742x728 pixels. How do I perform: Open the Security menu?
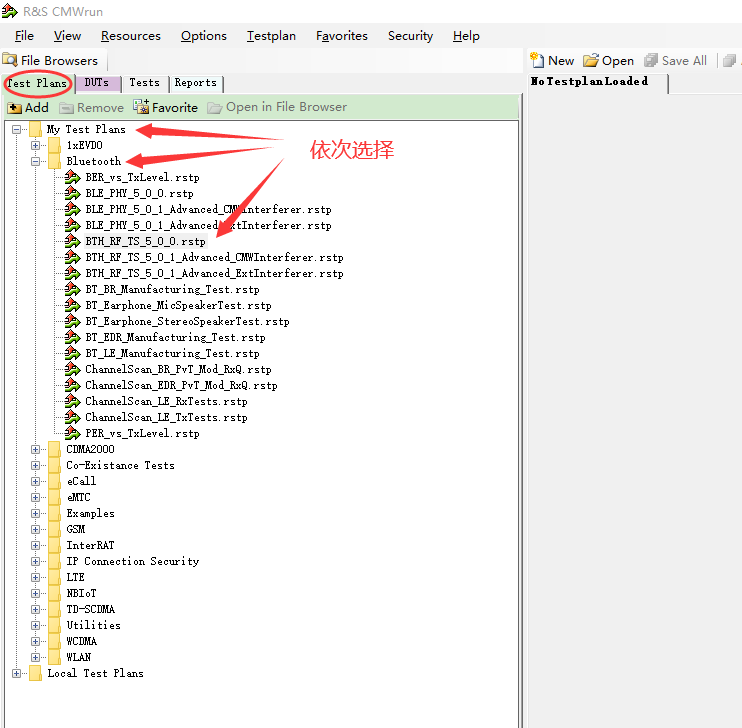point(410,36)
